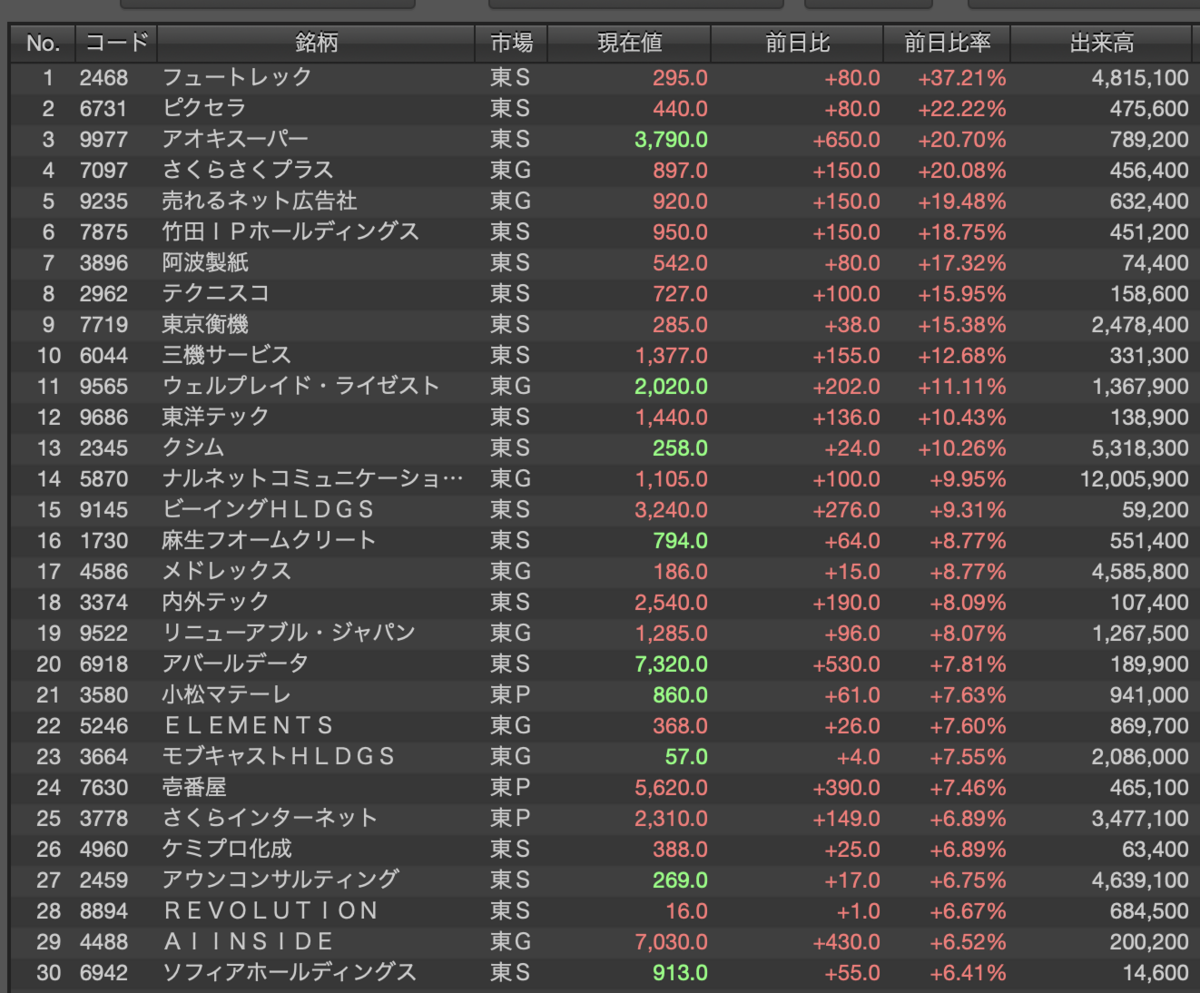Sort by the 銘柄 column header
Viewport: 1200px width, 993px height.
pos(316,44)
